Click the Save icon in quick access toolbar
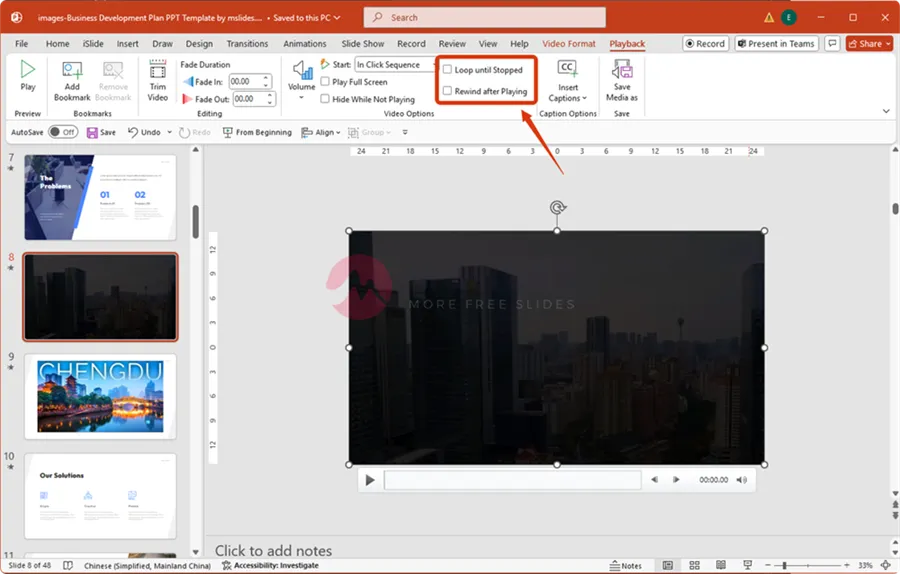900x574 pixels. pyautogui.click(x=93, y=132)
